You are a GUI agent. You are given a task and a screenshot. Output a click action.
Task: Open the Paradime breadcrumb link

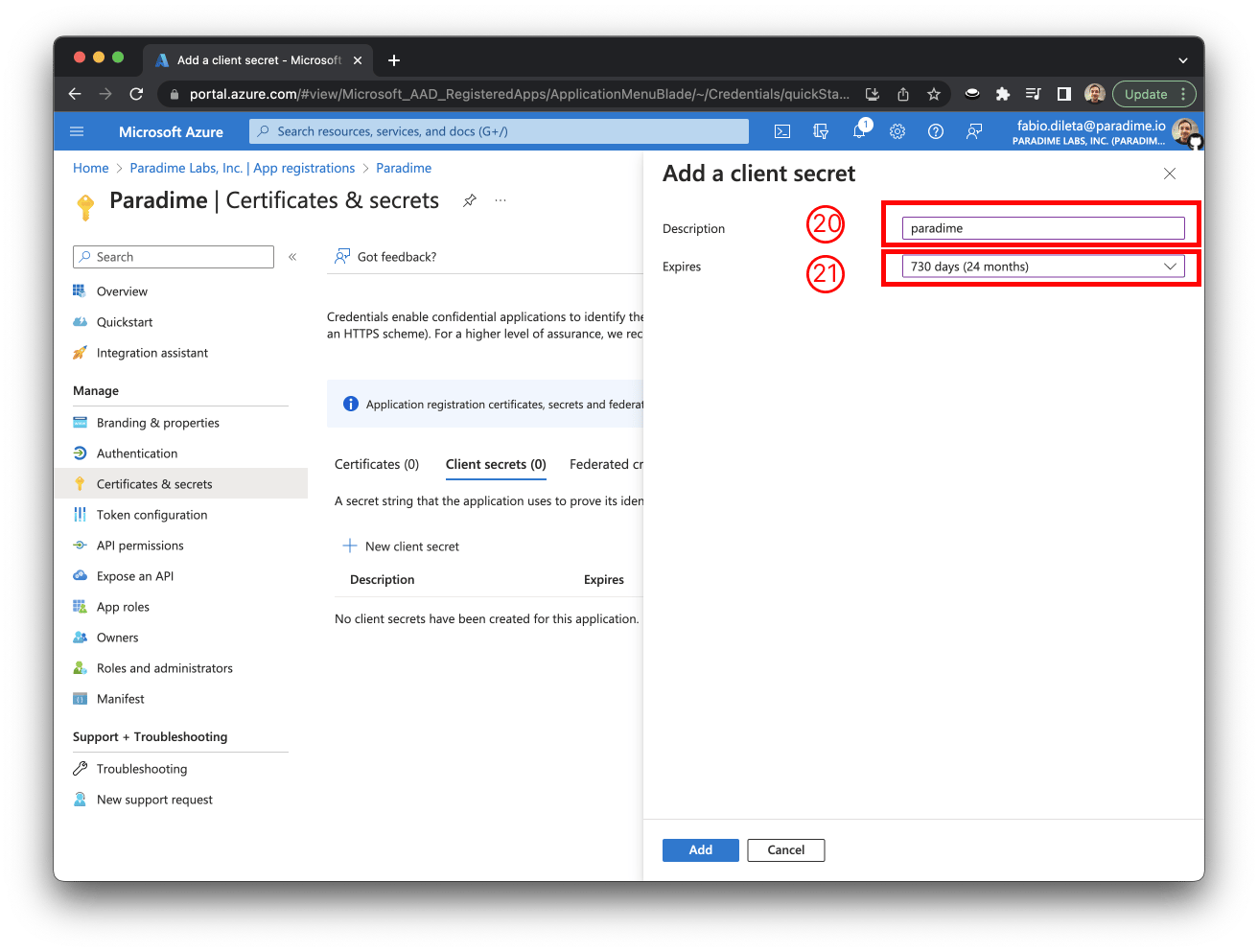point(404,168)
